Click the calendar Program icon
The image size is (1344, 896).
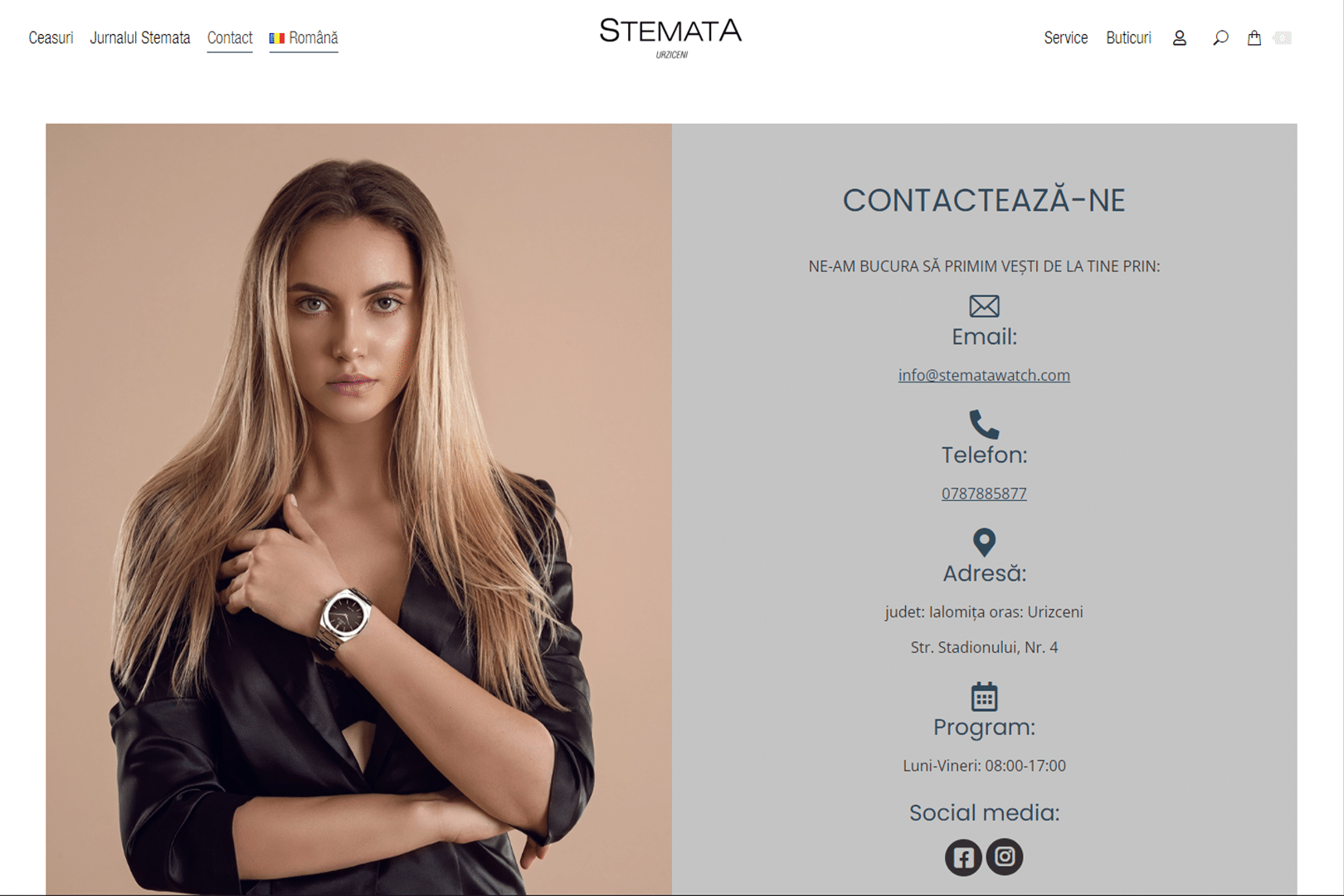[984, 697]
